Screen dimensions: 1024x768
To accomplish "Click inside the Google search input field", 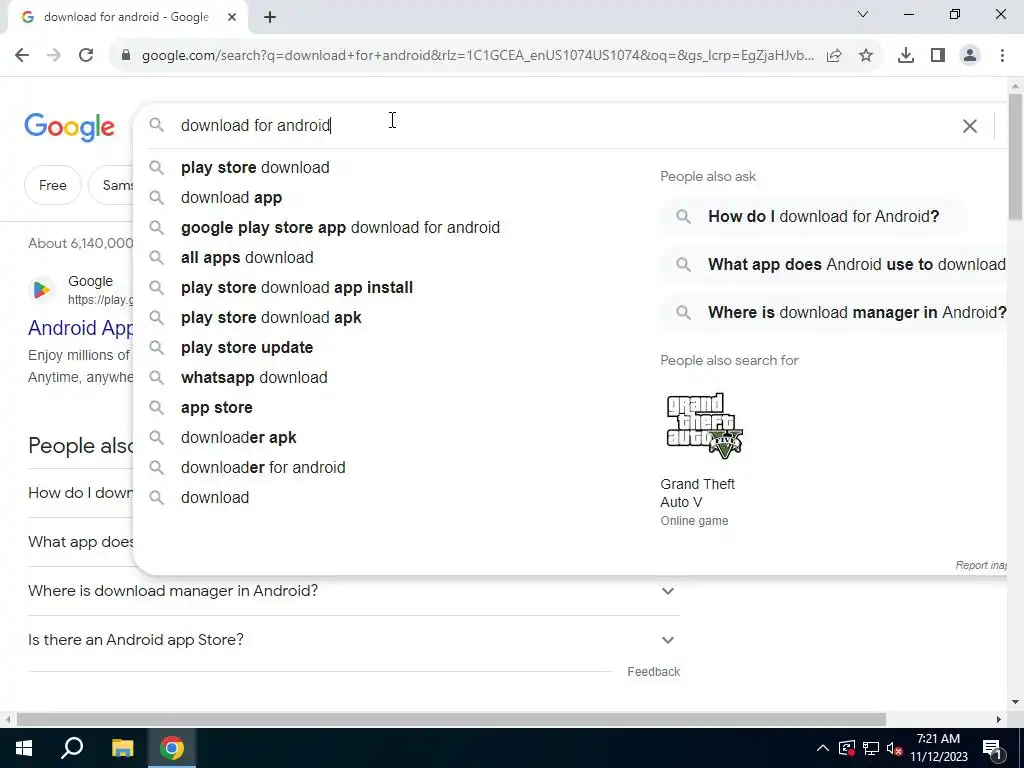I will pyautogui.click(x=562, y=125).
